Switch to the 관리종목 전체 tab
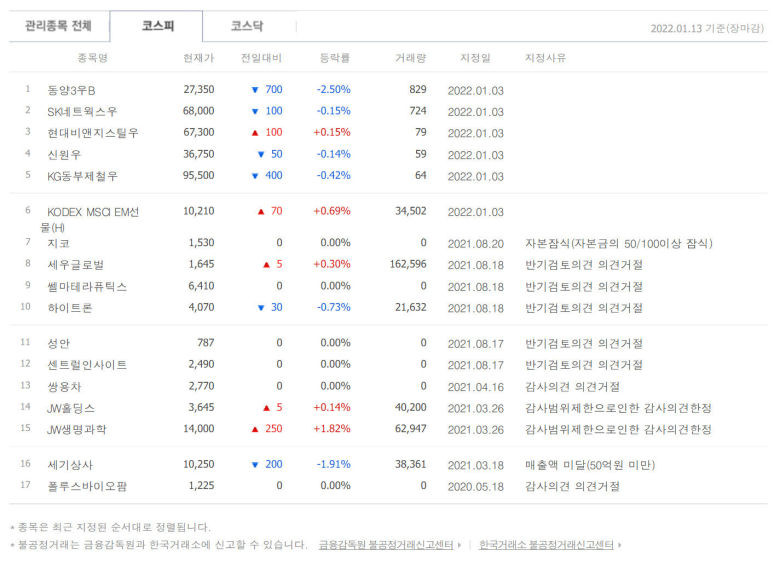 [59, 26]
